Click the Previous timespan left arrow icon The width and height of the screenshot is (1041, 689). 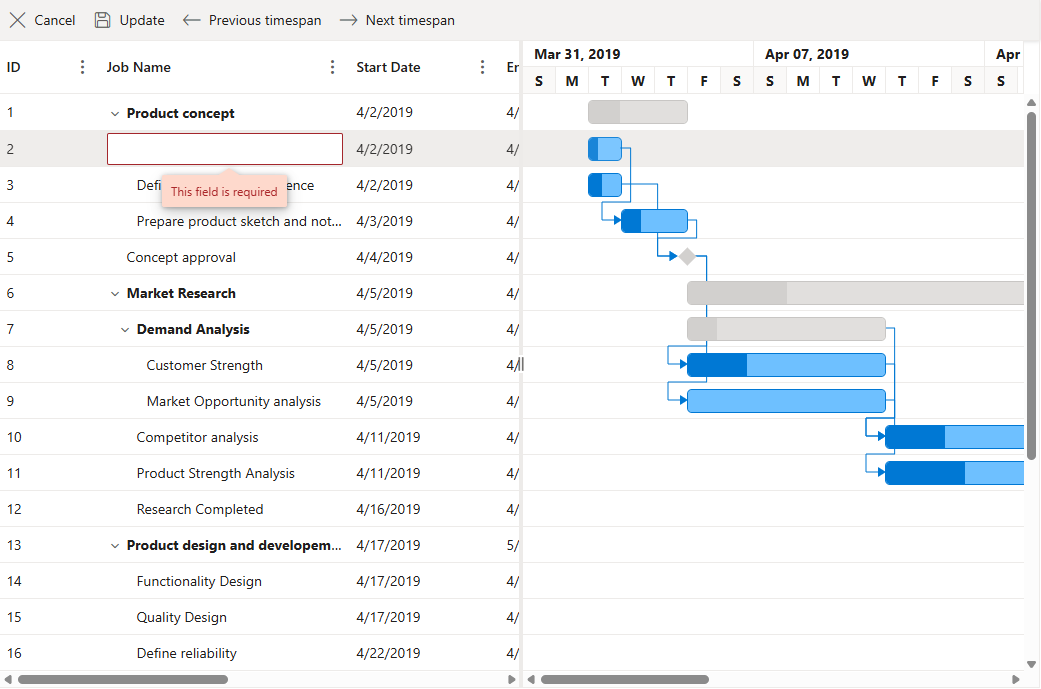[192, 20]
